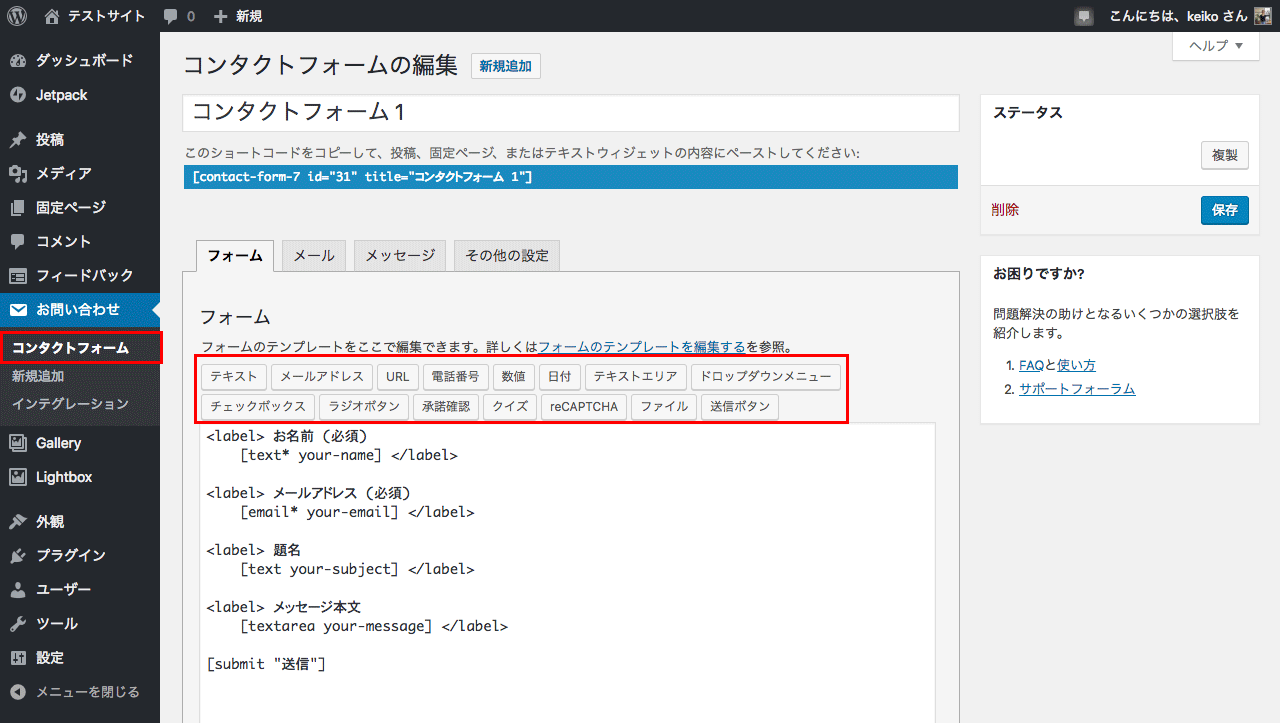Insert a URL tag
Screen dimensions: 1280x723
(x=397, y=377)
